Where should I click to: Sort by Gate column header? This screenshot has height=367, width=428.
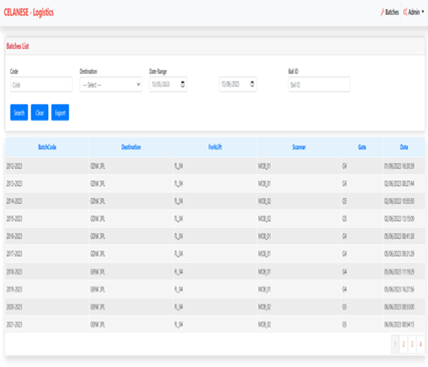362,147
